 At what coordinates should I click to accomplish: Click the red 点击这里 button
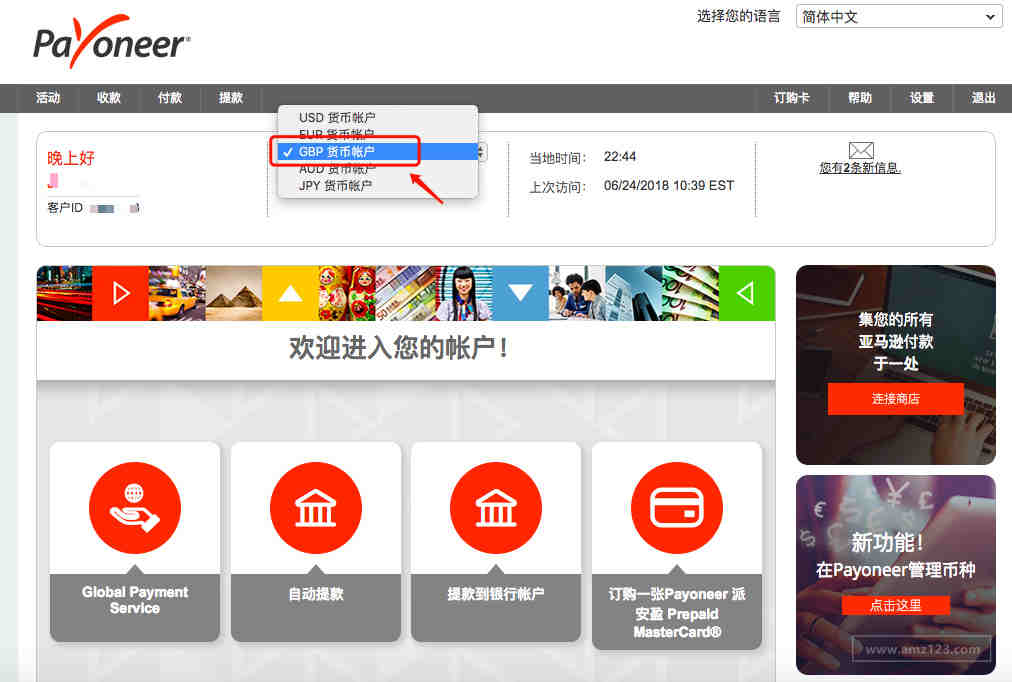tap(895, 605)
